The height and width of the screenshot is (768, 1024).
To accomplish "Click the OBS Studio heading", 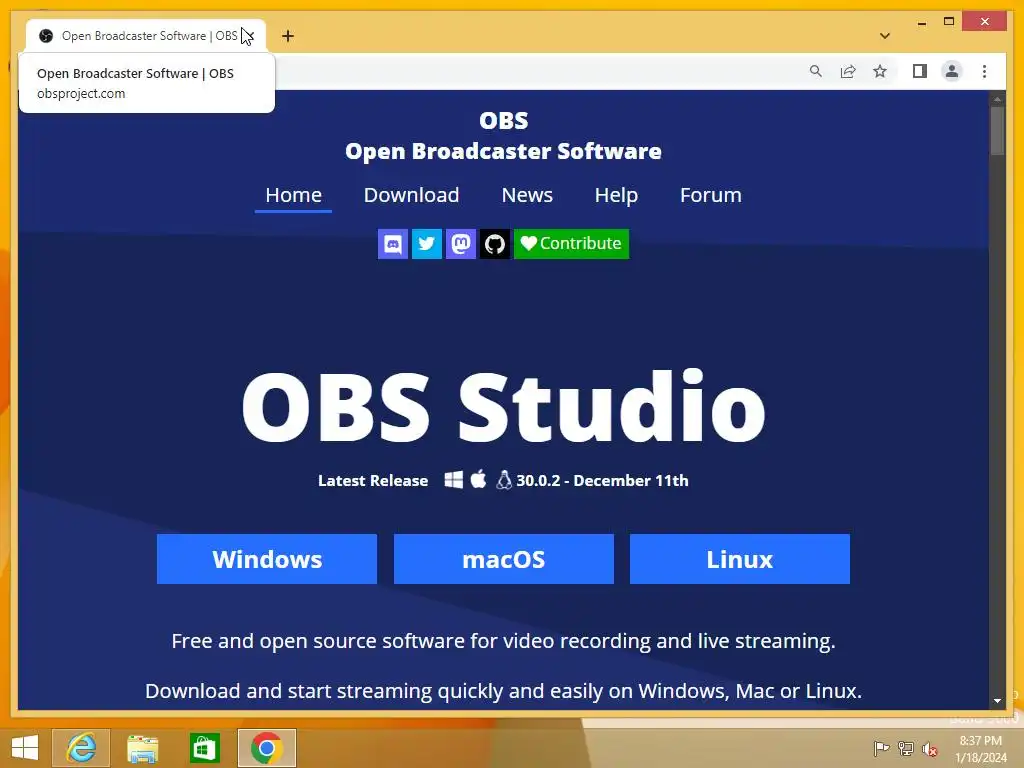I will click(x=504, y=407).
